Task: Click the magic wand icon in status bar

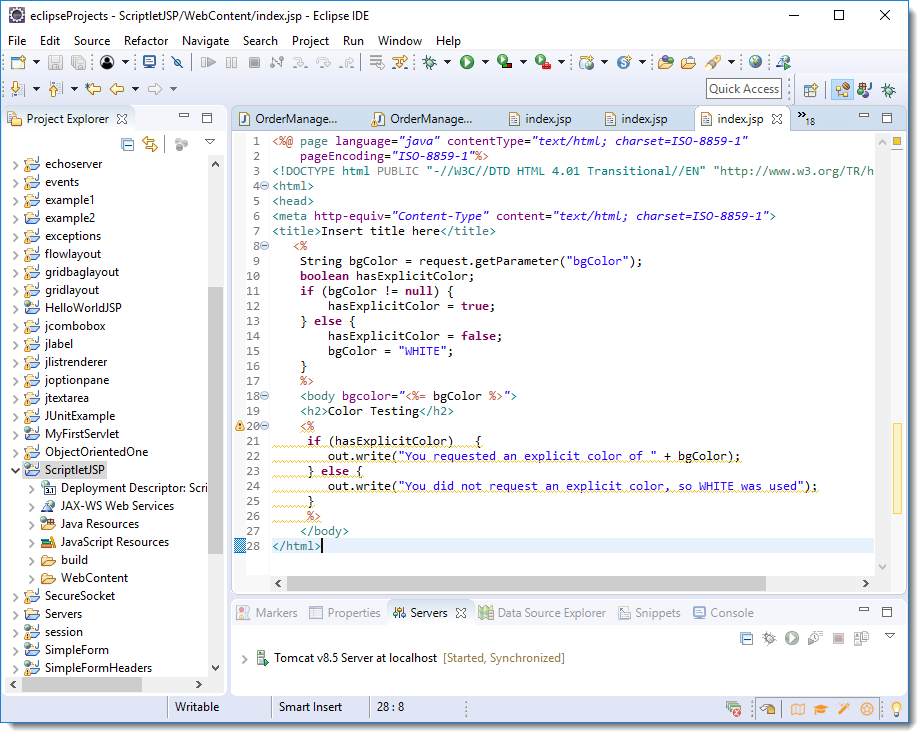Action: point(844,709)
